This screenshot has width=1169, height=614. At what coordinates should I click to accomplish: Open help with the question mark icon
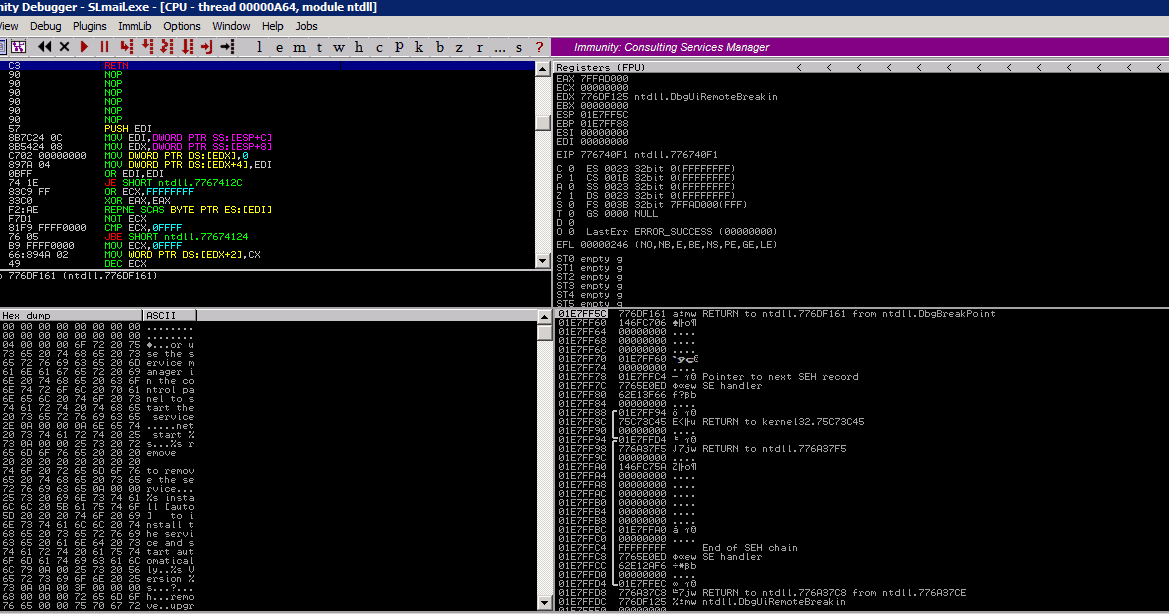538,47
